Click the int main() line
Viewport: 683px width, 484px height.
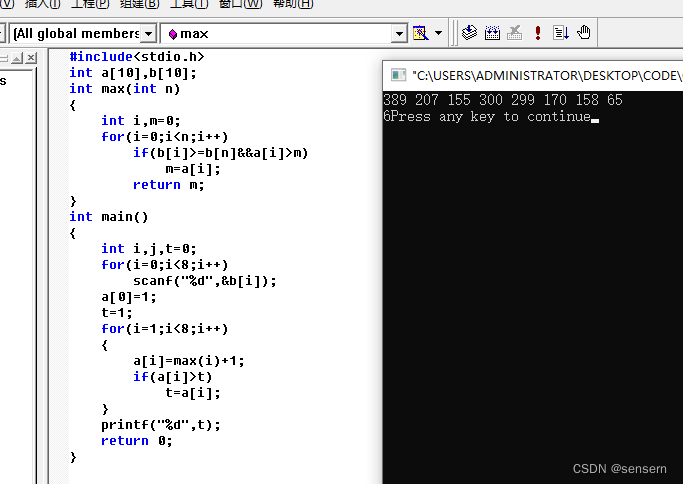point(108,217)
